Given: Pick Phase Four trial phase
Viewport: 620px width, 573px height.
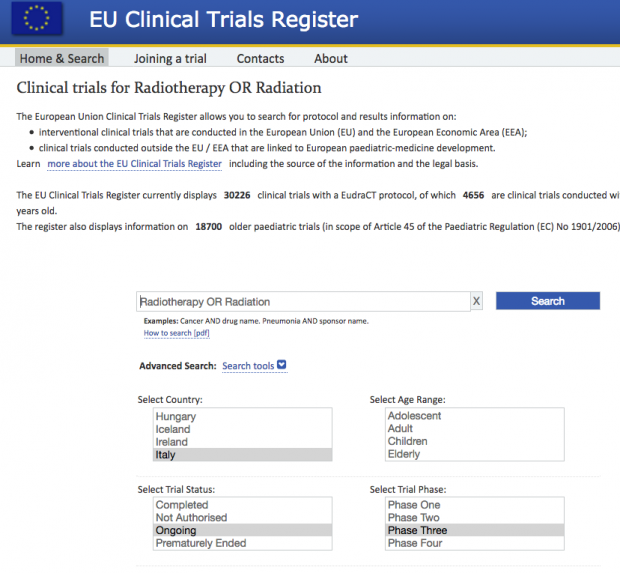Looking at the screenshot, I should coord(474,543).
